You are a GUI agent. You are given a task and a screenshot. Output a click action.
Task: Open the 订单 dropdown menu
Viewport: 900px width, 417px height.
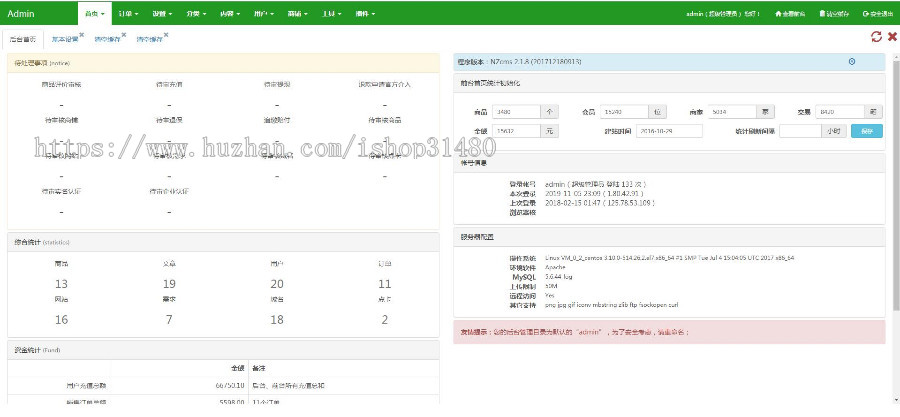pos(129,13)
